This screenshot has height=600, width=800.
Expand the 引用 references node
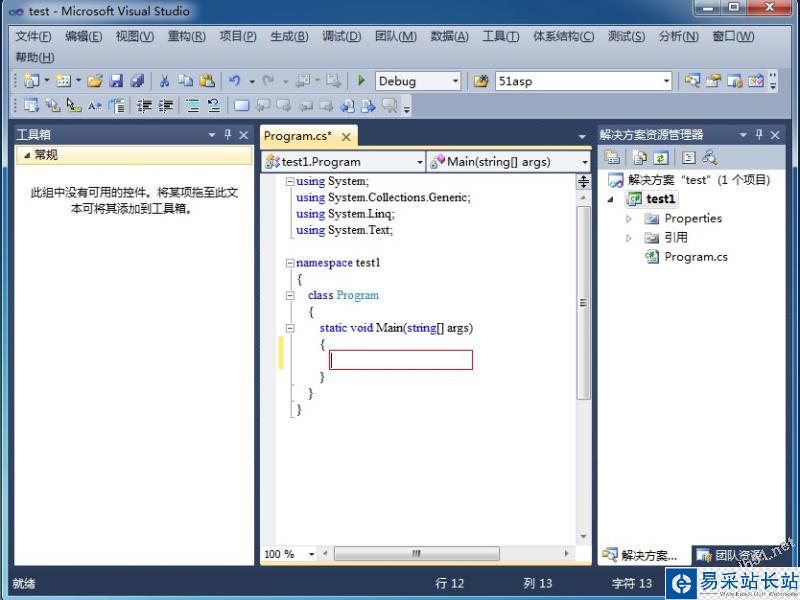coord(629,238)
